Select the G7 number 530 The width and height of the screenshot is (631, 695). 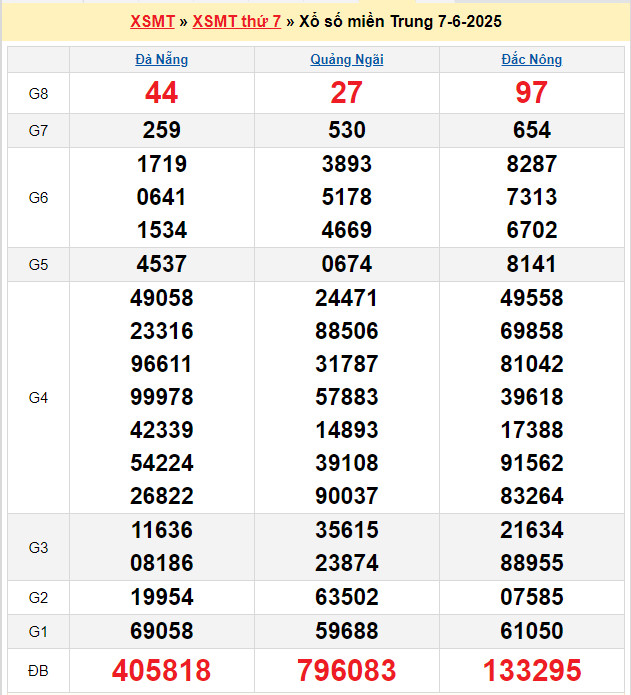pyautogui.click(x=347, y=130)
